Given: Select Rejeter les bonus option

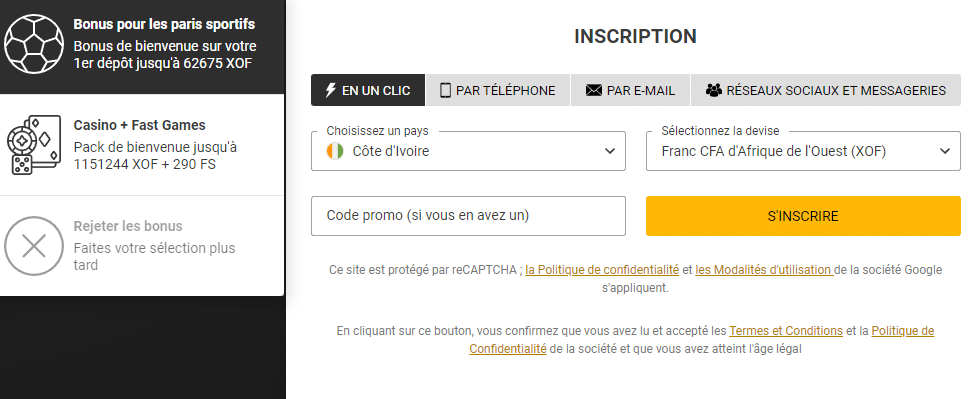Looking at the screenshot, I should (142, 246).
